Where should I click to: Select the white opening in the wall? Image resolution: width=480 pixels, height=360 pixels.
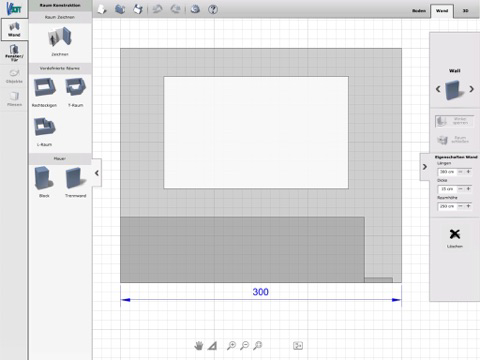(256, 133)
